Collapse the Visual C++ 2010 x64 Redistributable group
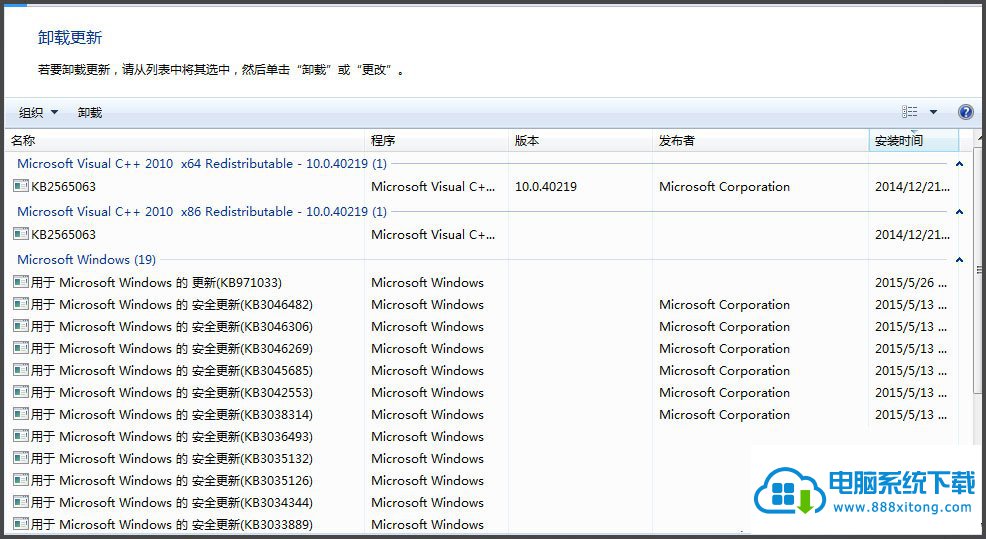This screenshot has height=539, width=986. [x=959, y=164]
